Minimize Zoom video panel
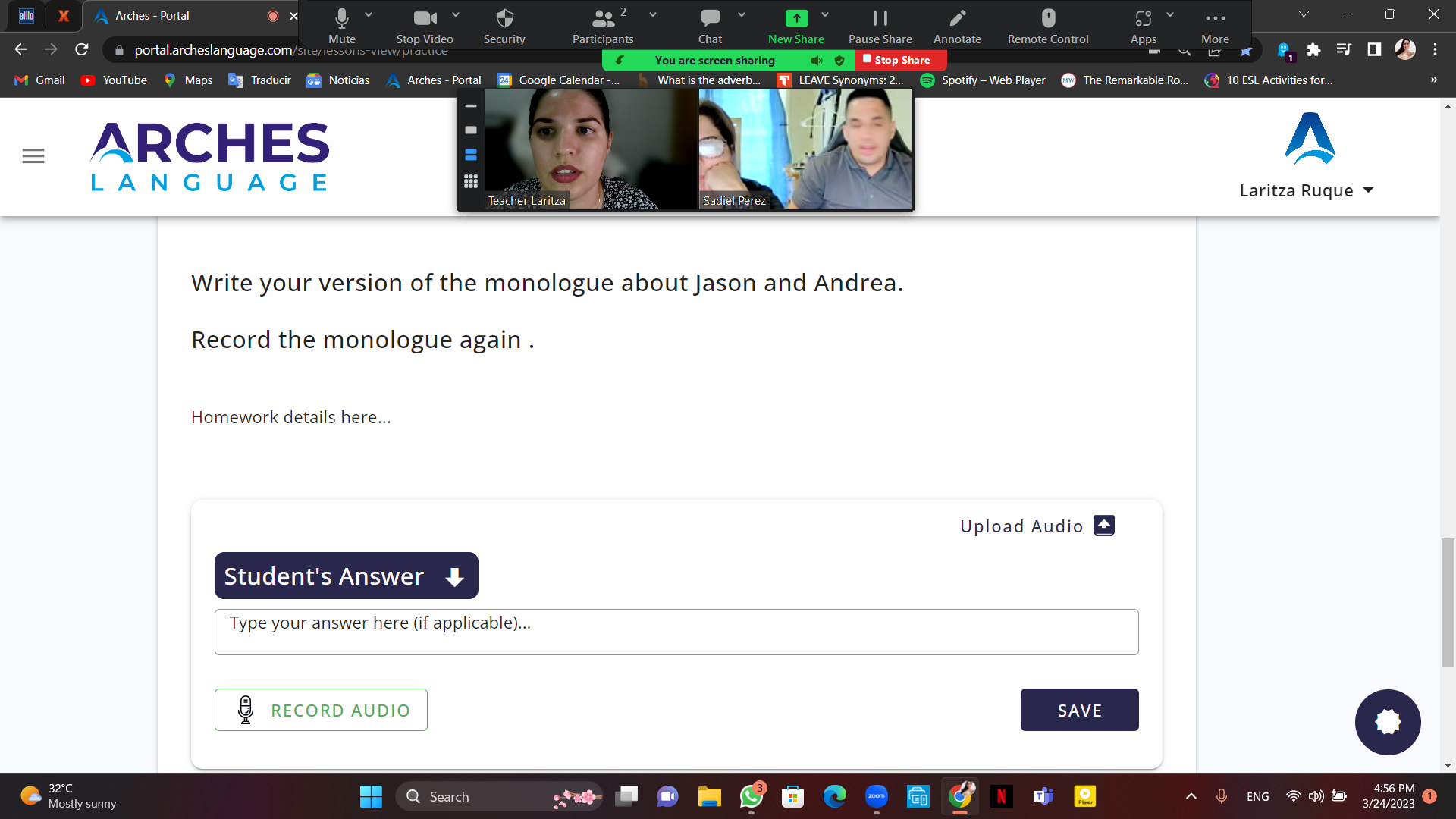Image resolution: width=1456 pixels, height=819 pixels. tap(471, 106)
